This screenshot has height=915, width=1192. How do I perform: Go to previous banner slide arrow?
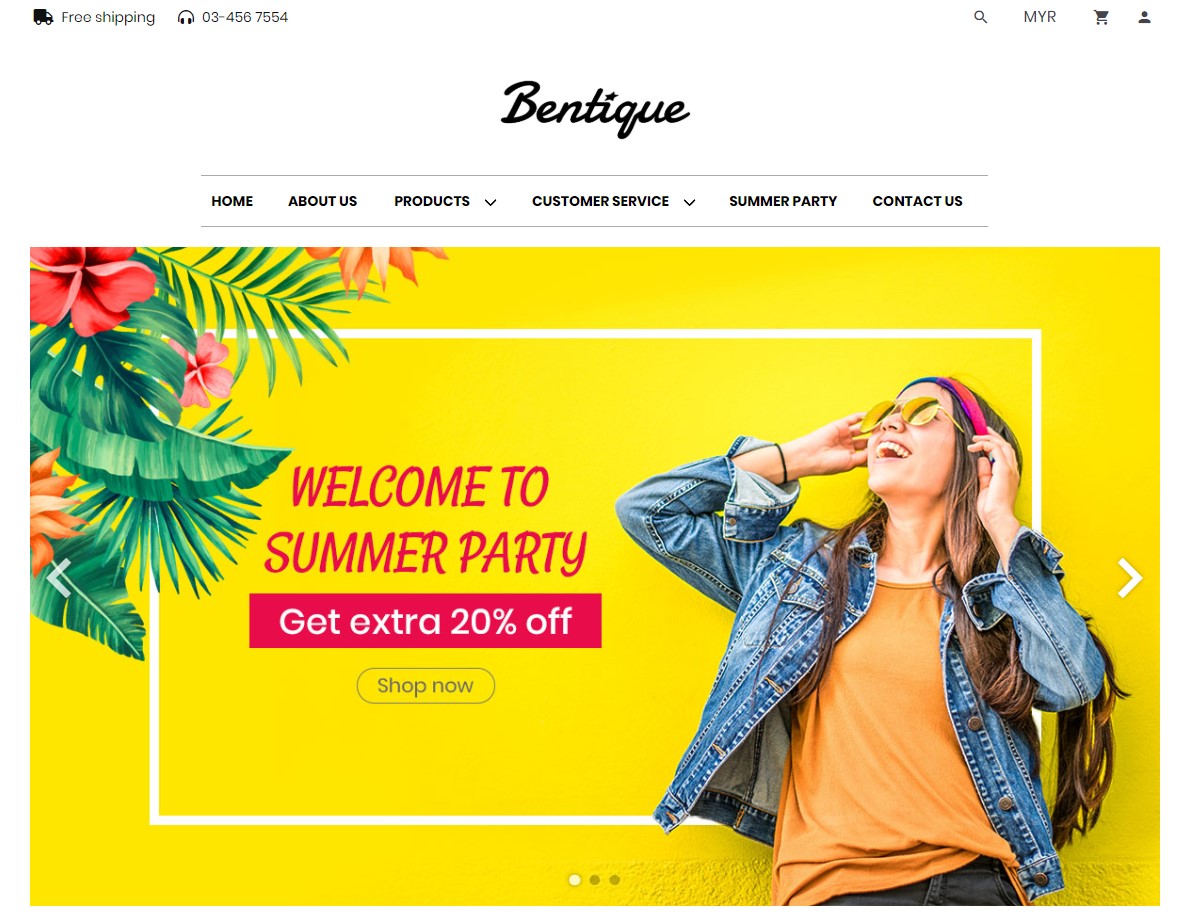59,578
